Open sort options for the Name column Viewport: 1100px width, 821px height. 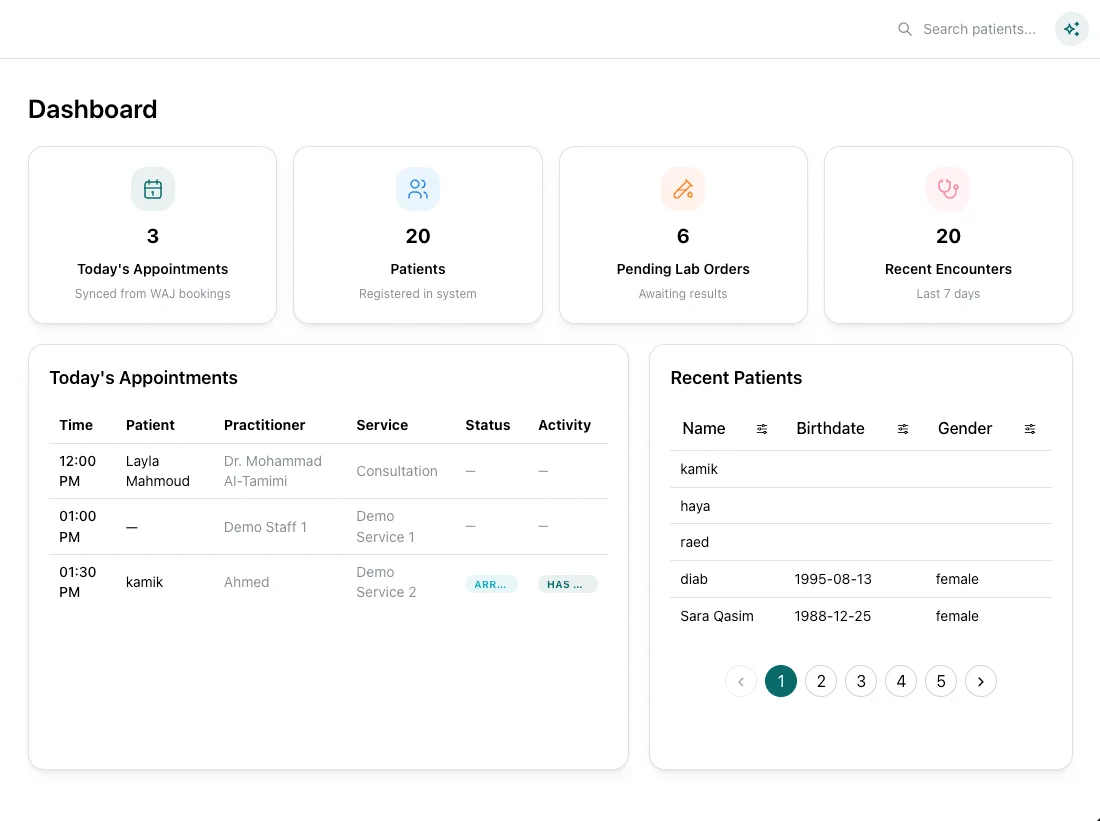762,428
